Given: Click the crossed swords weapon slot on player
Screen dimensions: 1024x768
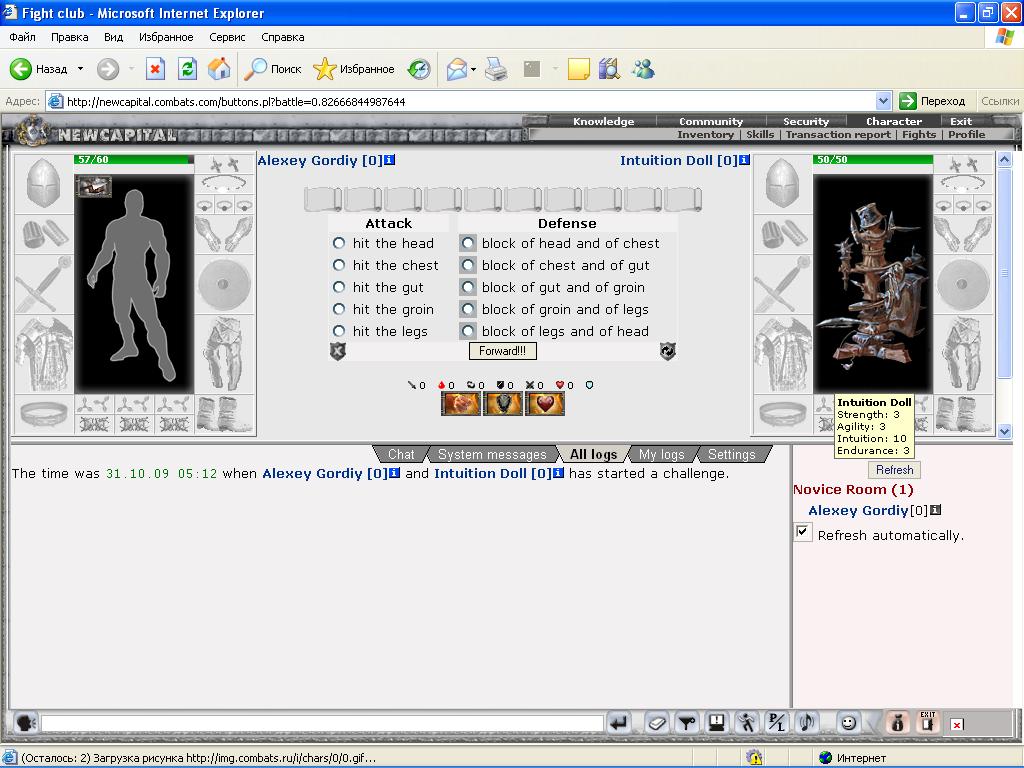Looking at the screenshot, I should 44,284.
